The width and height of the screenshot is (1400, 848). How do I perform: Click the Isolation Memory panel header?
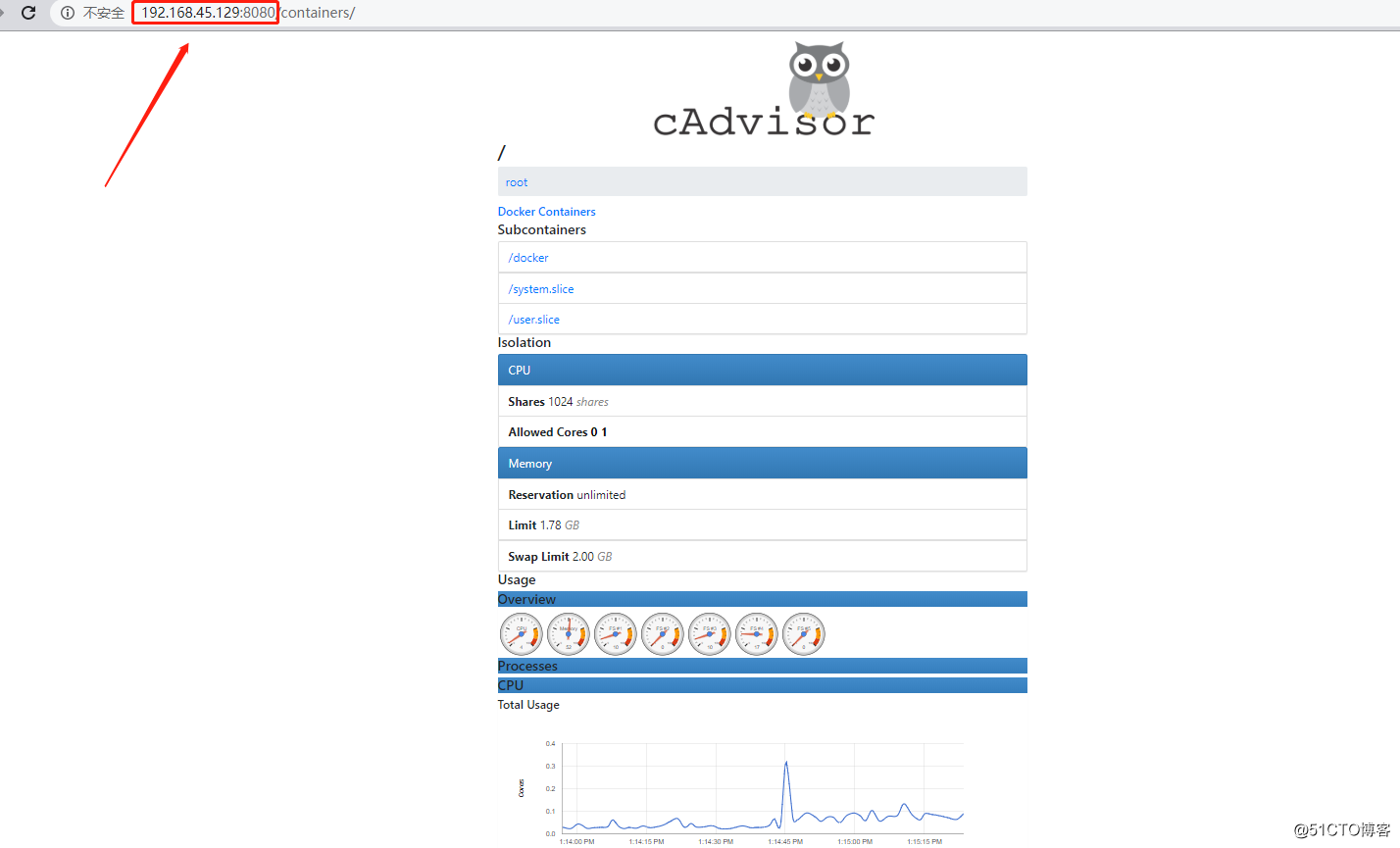(x=762, y=463)
